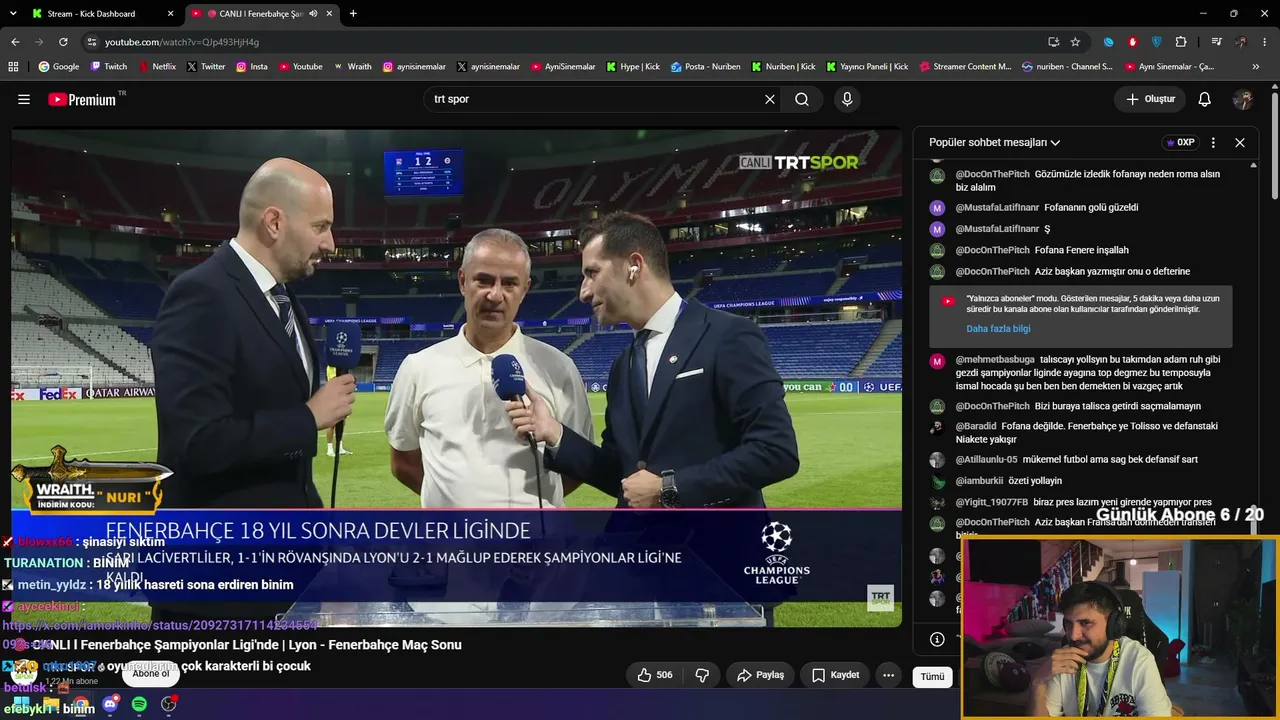Viewport: 1280px width, 720px height.
Task: Close the live chat panel
Action: pyautogui.click(x=1240, y=142)
